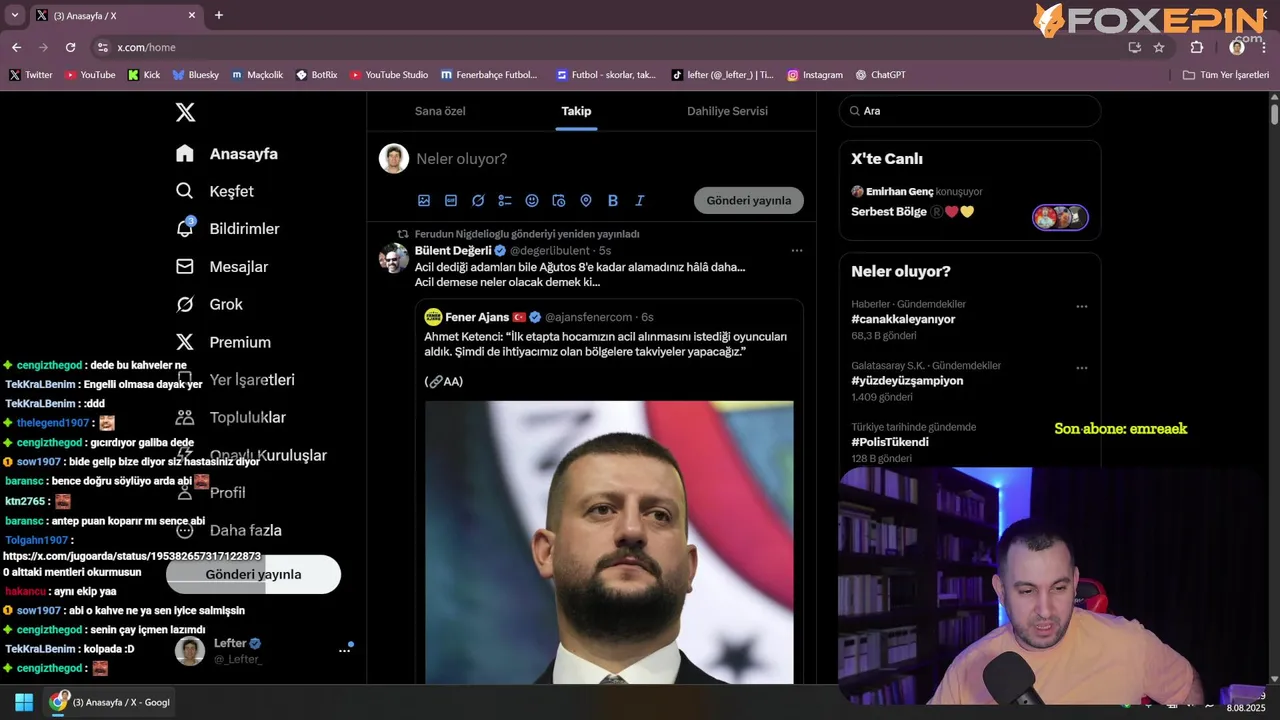Open Ahmet Ketenci photo in post
Image resolution: width=1280 pixels, height=720 pixels.
[609, 542]
